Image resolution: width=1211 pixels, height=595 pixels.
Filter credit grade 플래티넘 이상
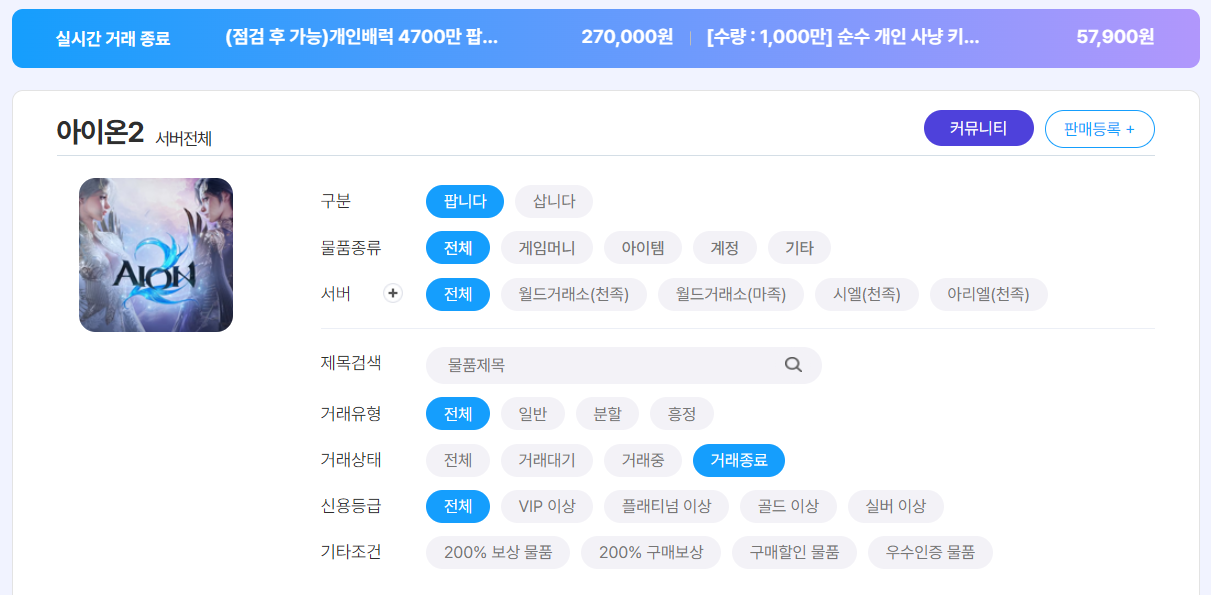667,506
